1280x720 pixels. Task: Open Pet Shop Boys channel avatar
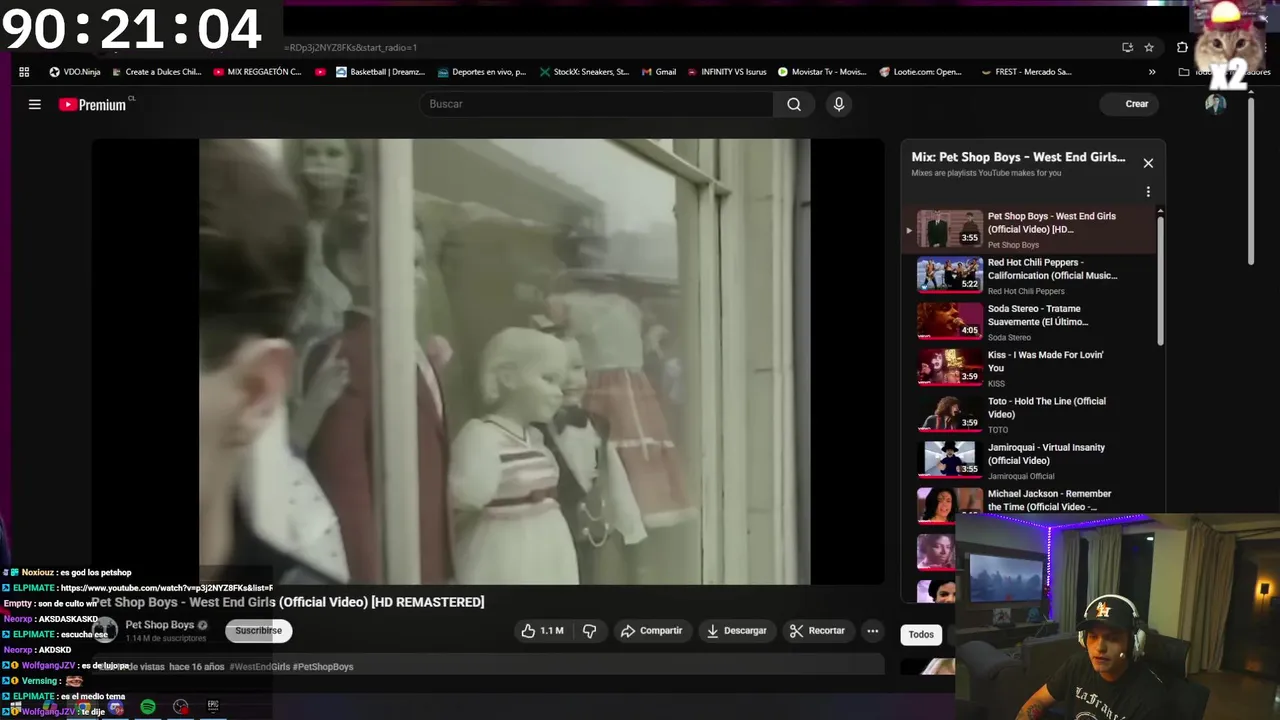click(x=105, y=630)
